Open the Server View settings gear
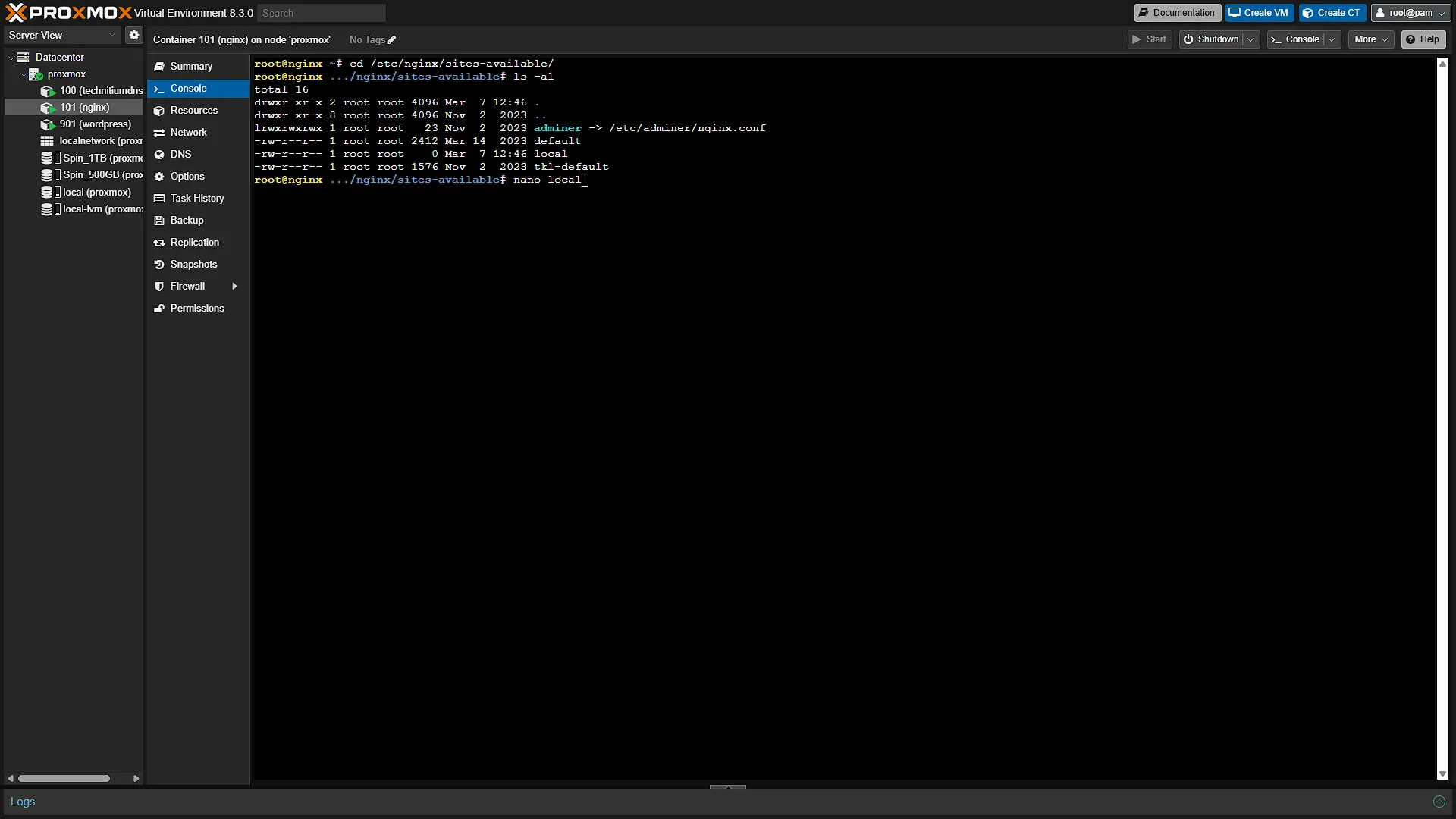The height and width of the screenshot is (819, 1456). [134, 35]
